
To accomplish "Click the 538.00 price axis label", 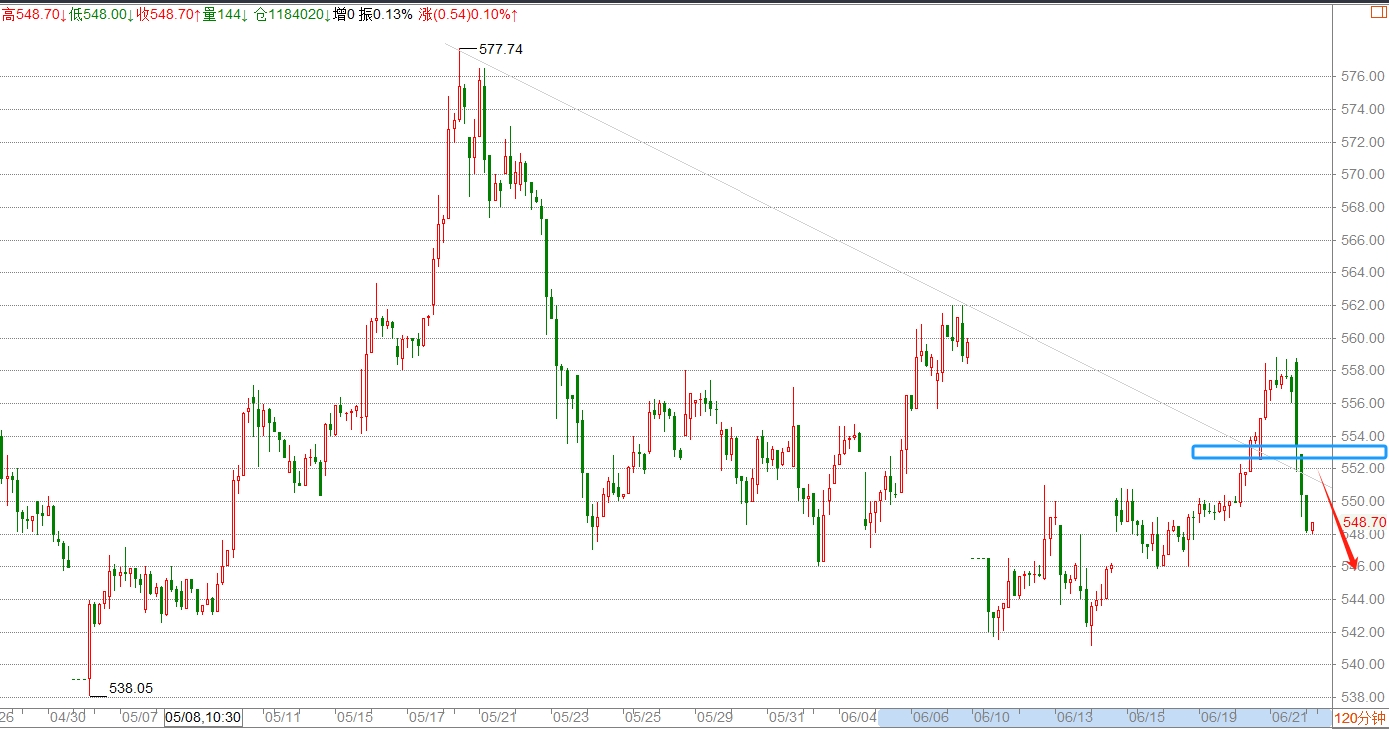I will click(1363, 697).
